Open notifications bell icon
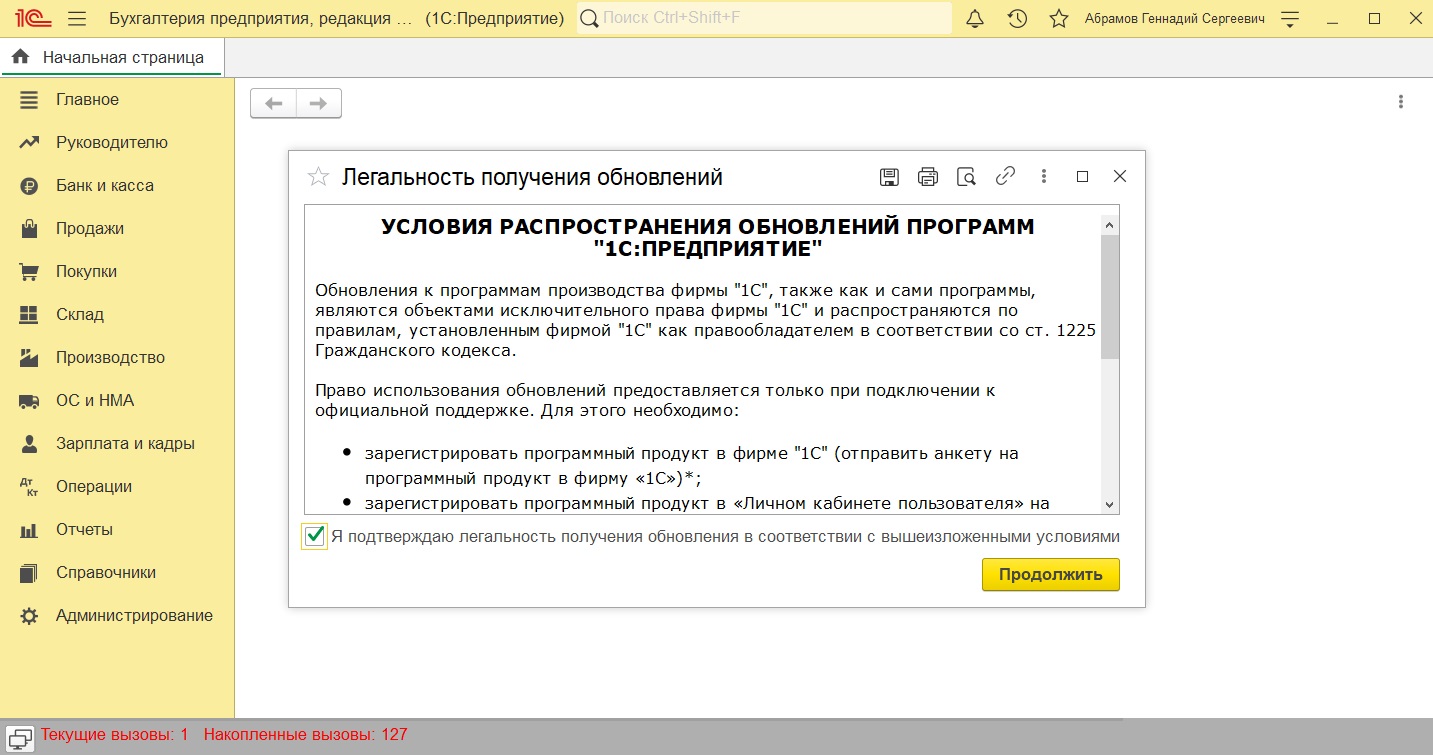 pyautogui.click(x=975, y=18)
